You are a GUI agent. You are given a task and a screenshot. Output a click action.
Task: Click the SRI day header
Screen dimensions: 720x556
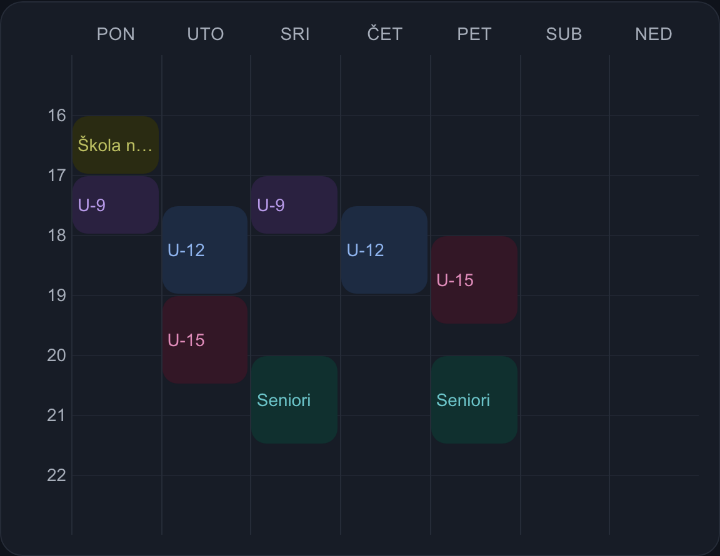click(x=295, y=34)
